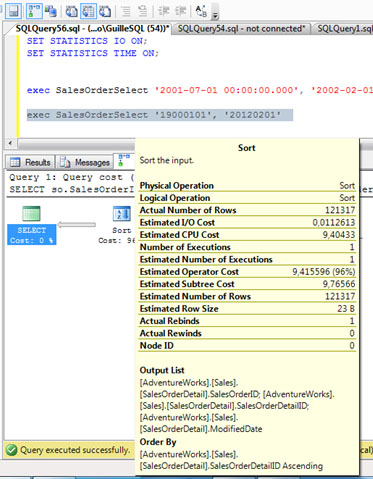Viewport: 373px width, 479px height.
Task: Click 'Actual Rewinds' tooltip row
Action: pyautogui.click(x=247, y=333)
